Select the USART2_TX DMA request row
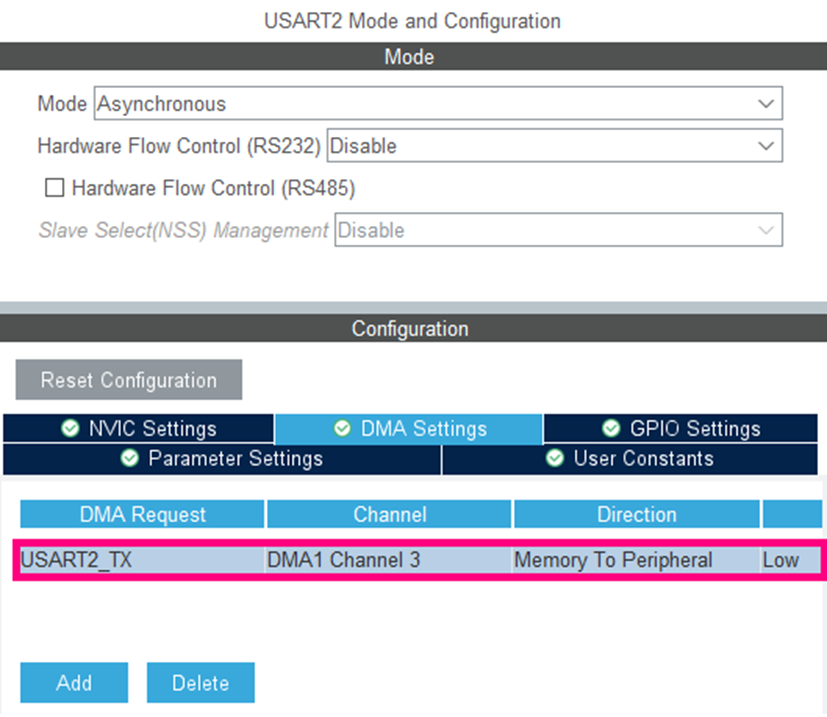This screenshot has width=827, height=717. (x=300, y=560)
